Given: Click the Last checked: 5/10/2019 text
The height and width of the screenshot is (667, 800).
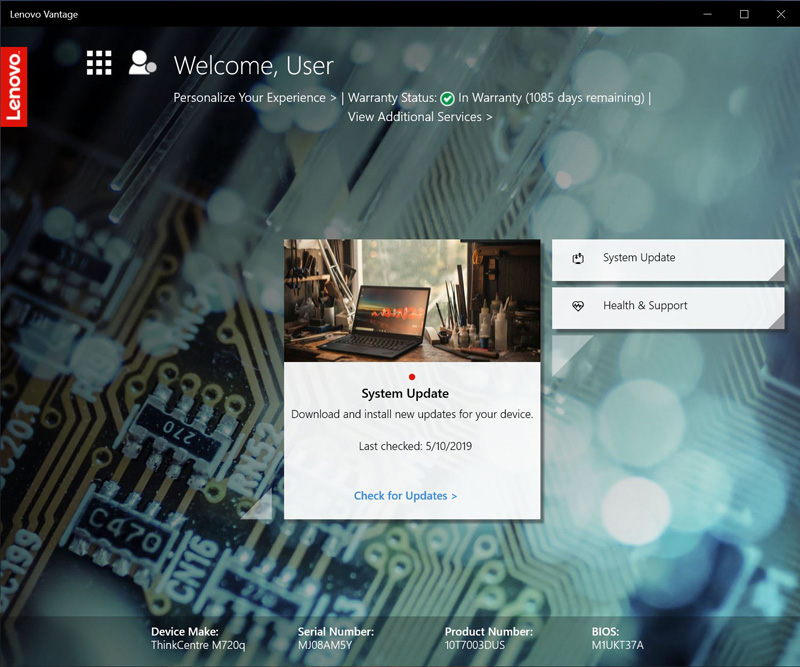Looking at the screenshot, I should [x=415, y=446].
